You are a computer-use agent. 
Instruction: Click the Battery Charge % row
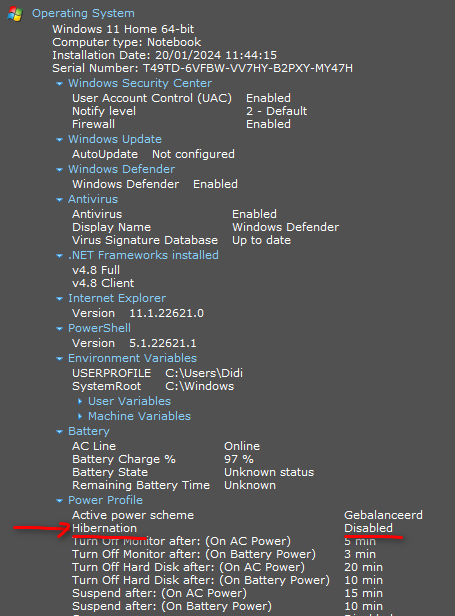(x=163, y=459)
